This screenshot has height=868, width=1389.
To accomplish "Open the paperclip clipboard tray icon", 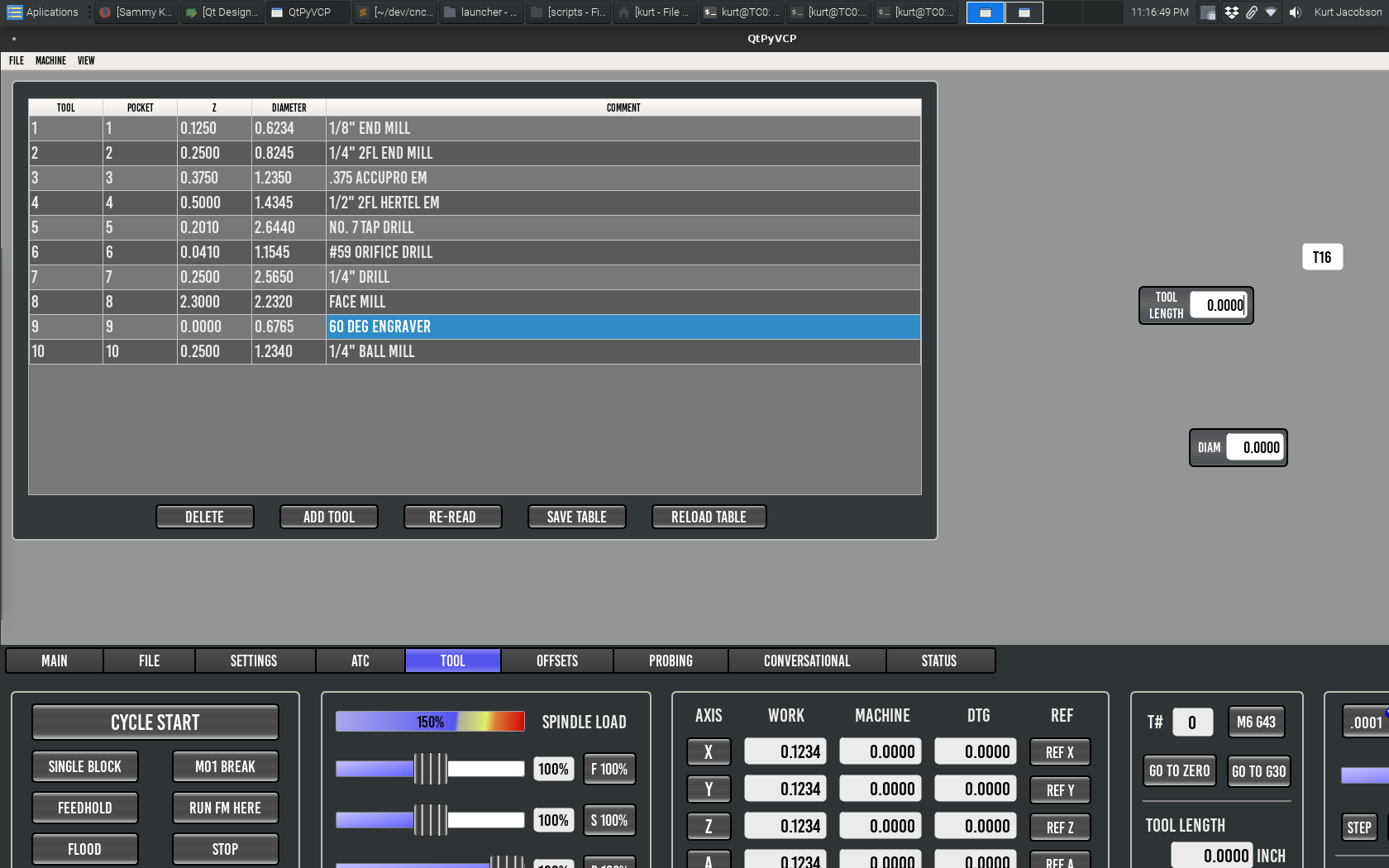I will point(1252,12).
